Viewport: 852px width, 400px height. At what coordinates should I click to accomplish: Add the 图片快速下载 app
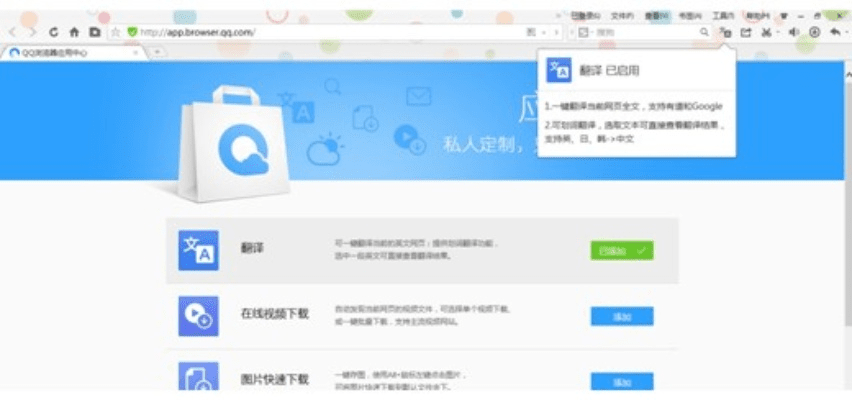[622, 382]
